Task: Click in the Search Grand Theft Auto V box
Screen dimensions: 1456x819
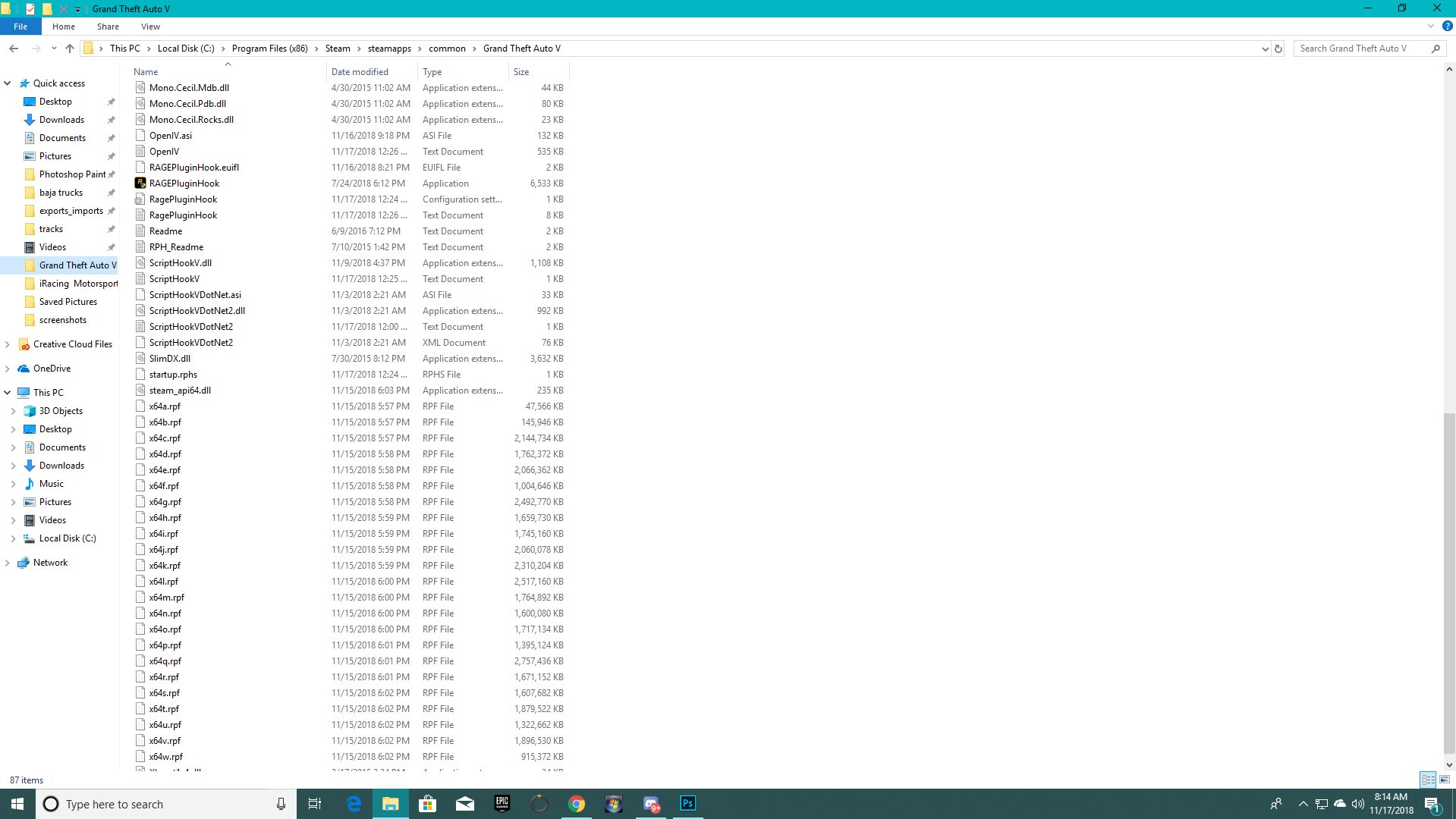Action: pyautogui.click(x=1362, y=49)
